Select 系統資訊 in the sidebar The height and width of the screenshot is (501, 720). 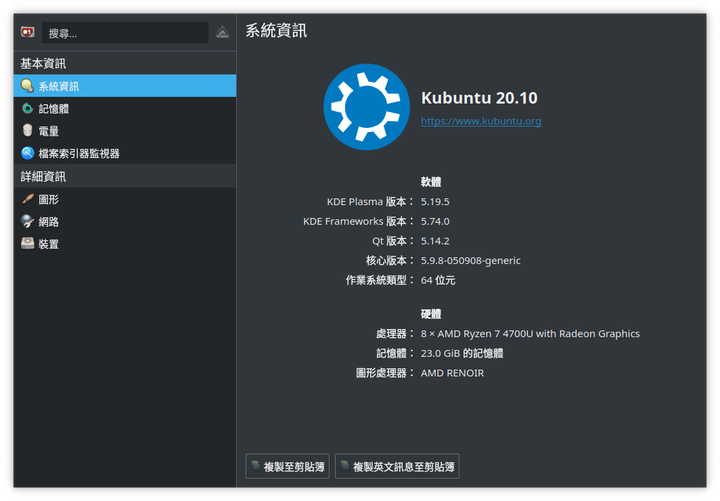click(x=125, y=86)
